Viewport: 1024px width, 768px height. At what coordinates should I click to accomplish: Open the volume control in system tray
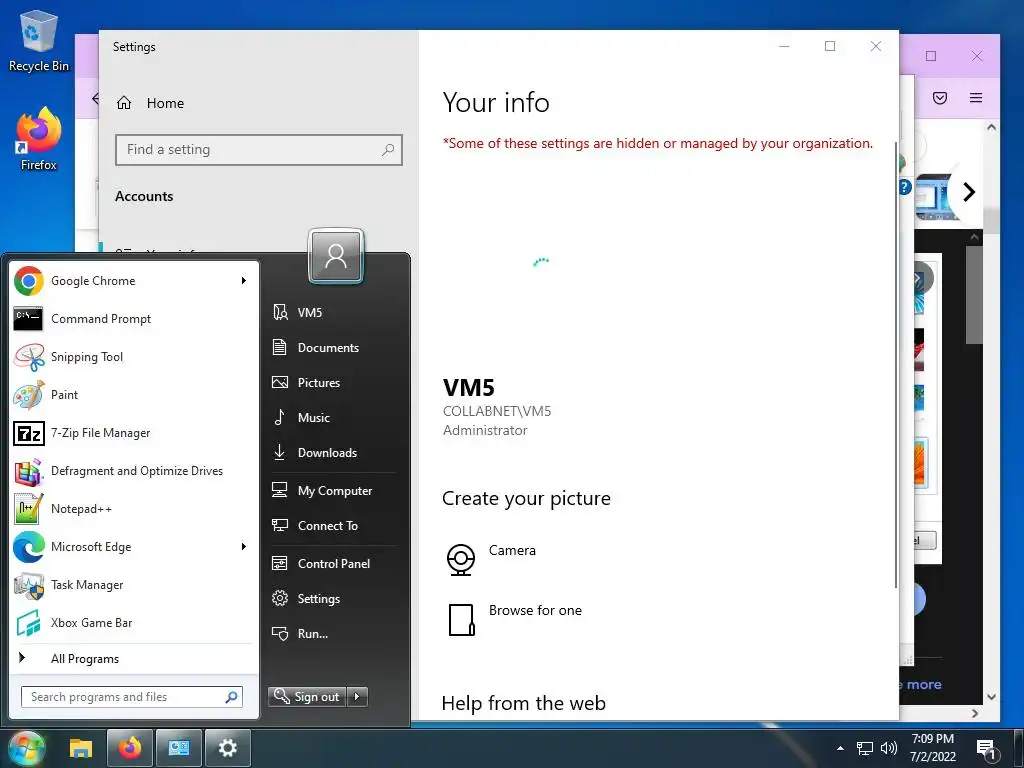(889, 748)
